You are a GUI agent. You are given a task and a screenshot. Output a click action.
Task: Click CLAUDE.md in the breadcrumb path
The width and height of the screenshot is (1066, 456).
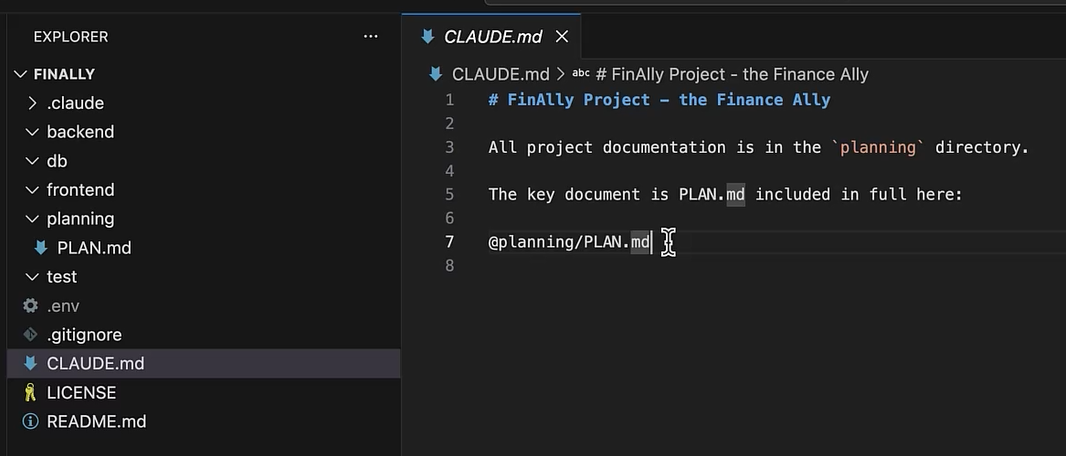[500, 74]
